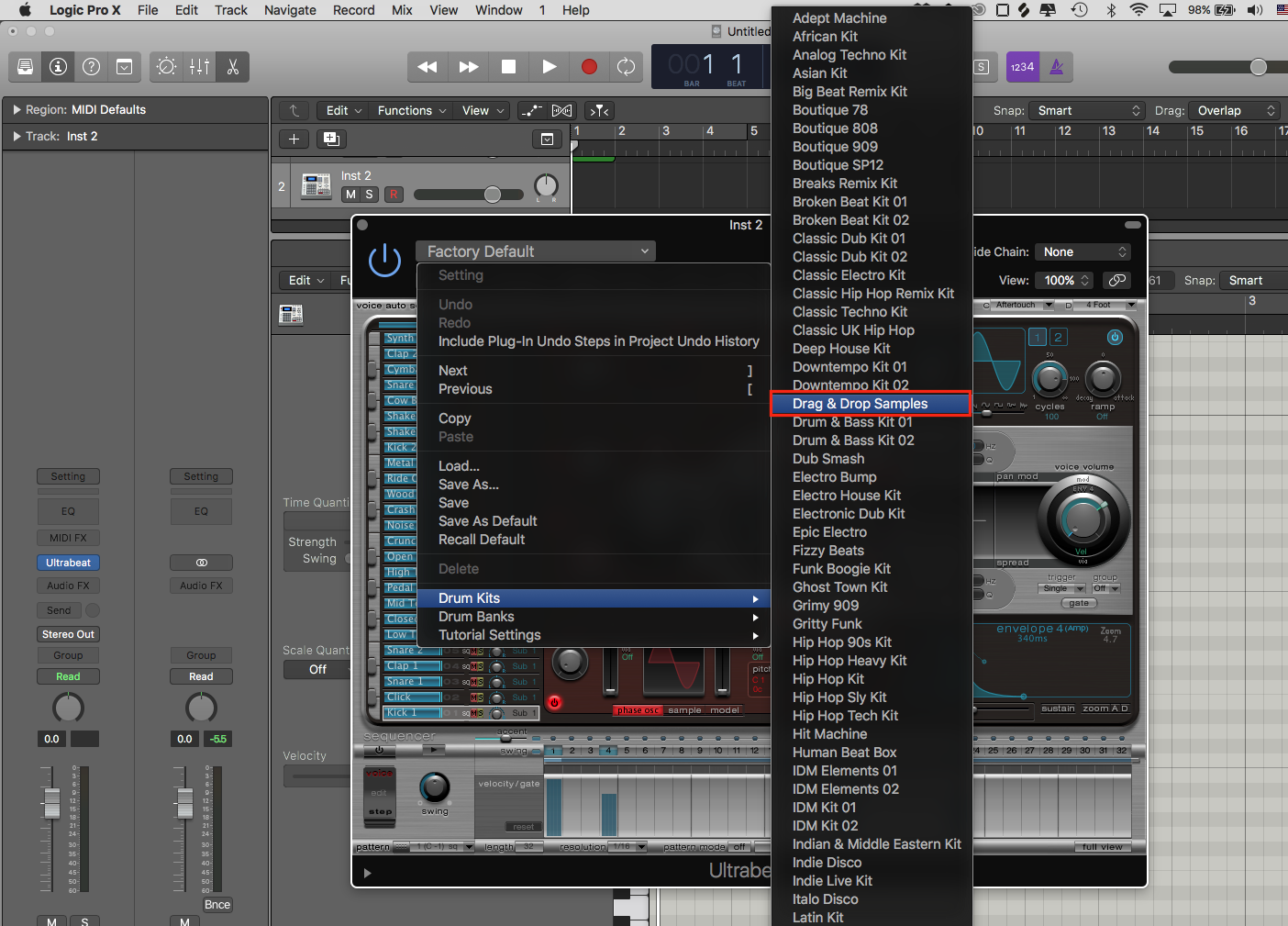Toggle the 1234 count-in button

[x=1023, y=67]
